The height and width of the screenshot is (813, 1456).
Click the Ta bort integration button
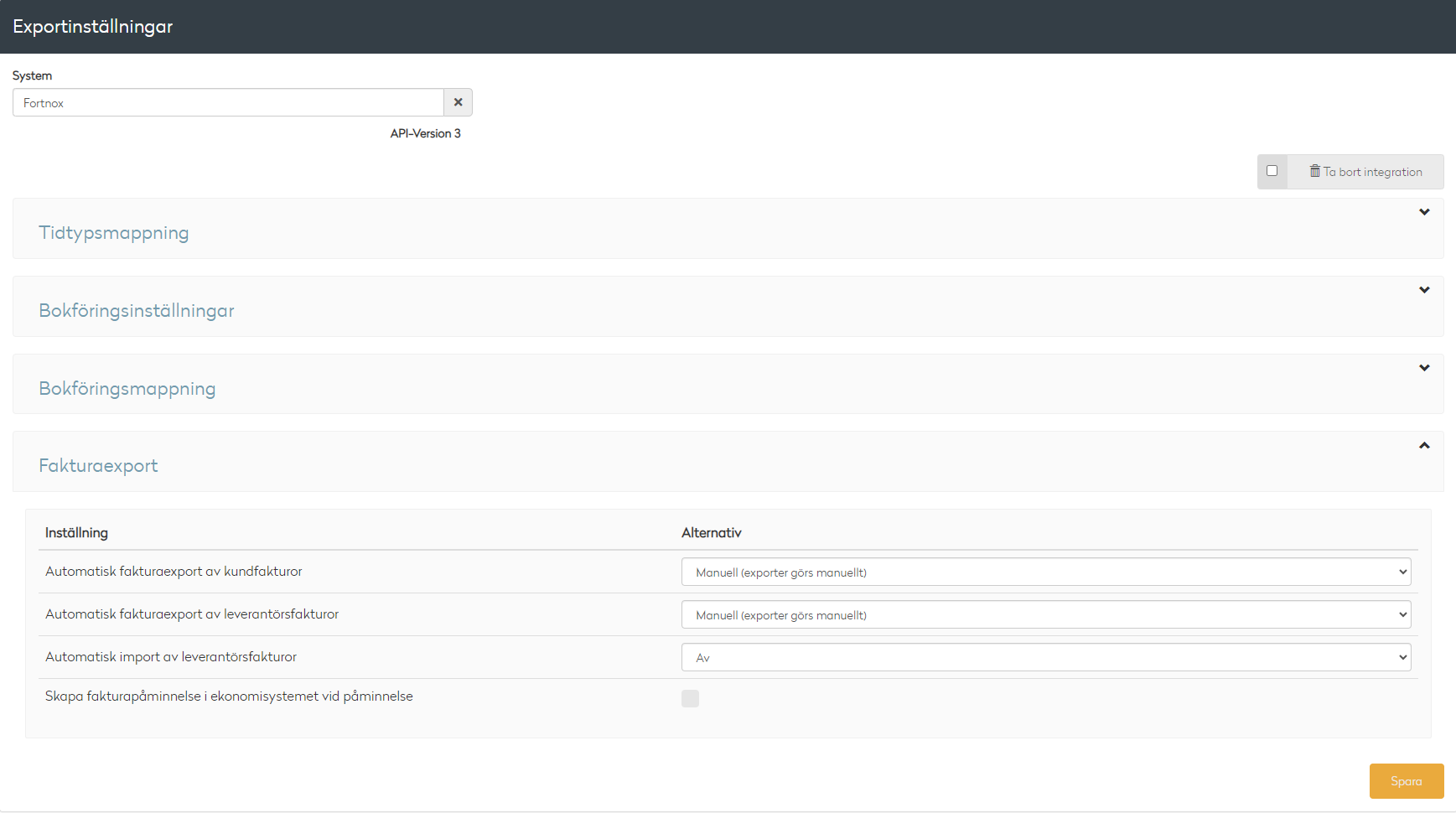pyautogui.click(x=1365, y=172)
